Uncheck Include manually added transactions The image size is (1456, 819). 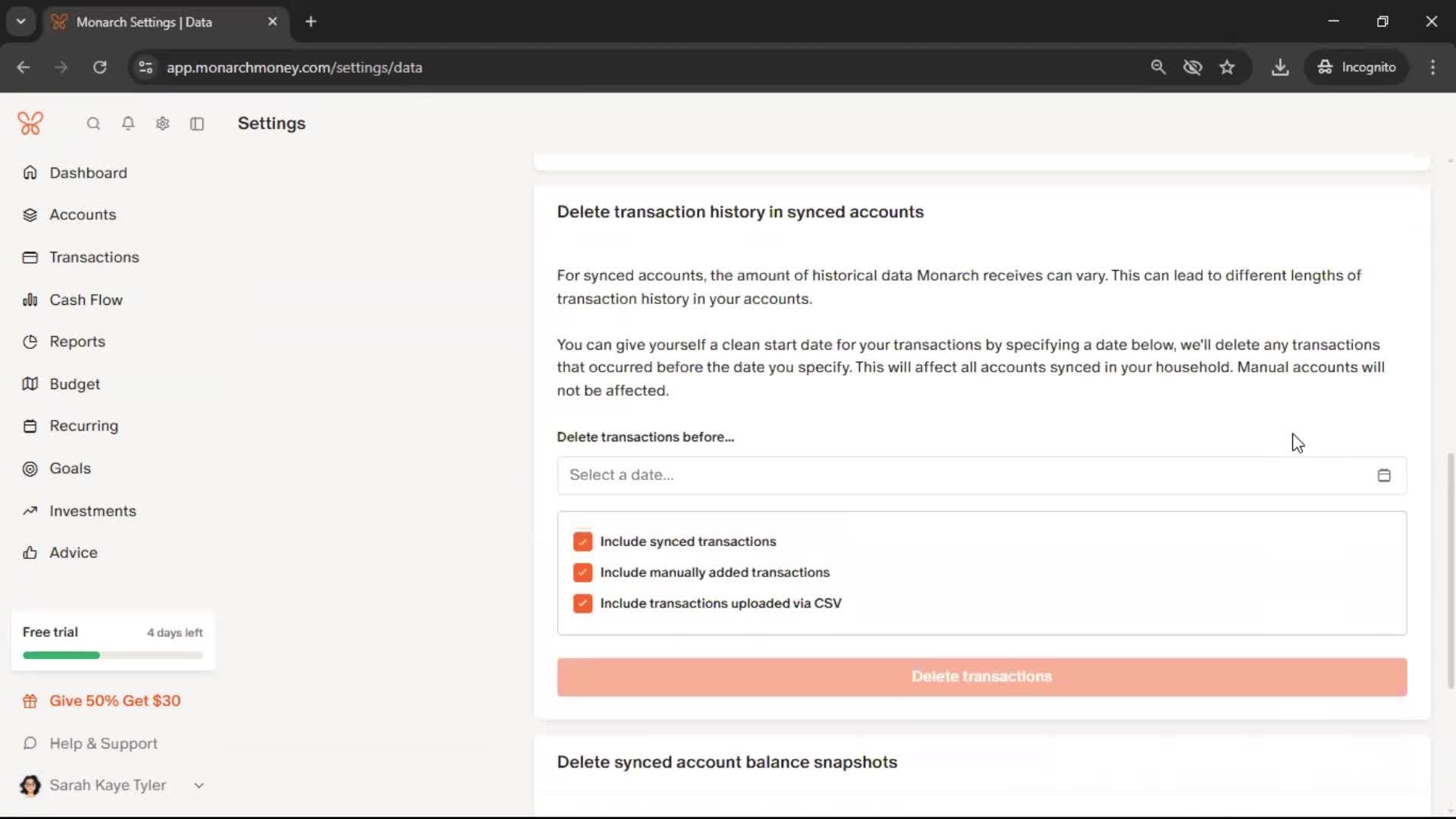tap(582, 573)
